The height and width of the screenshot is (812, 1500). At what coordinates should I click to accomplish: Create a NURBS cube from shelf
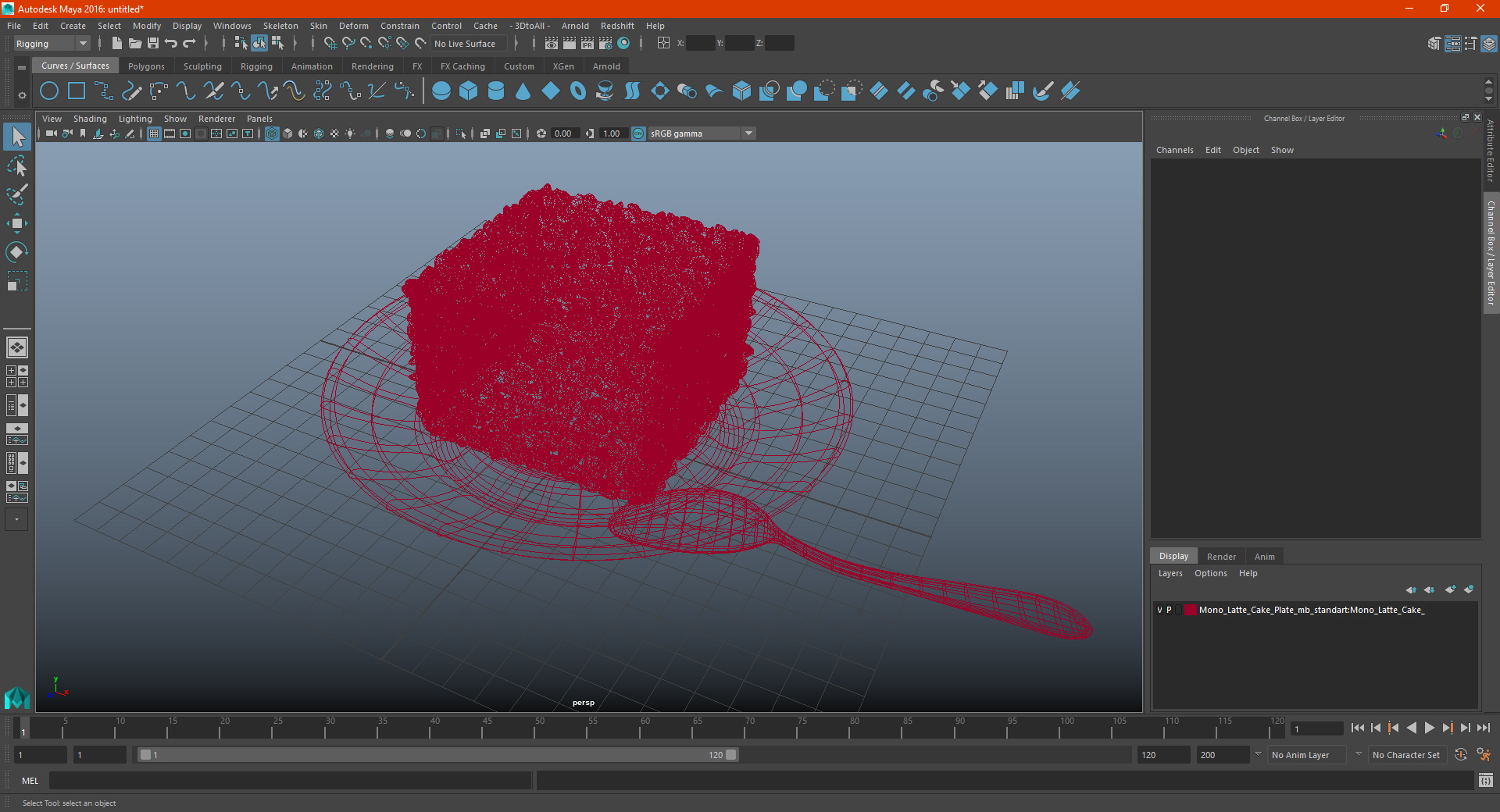click(469, 91)
